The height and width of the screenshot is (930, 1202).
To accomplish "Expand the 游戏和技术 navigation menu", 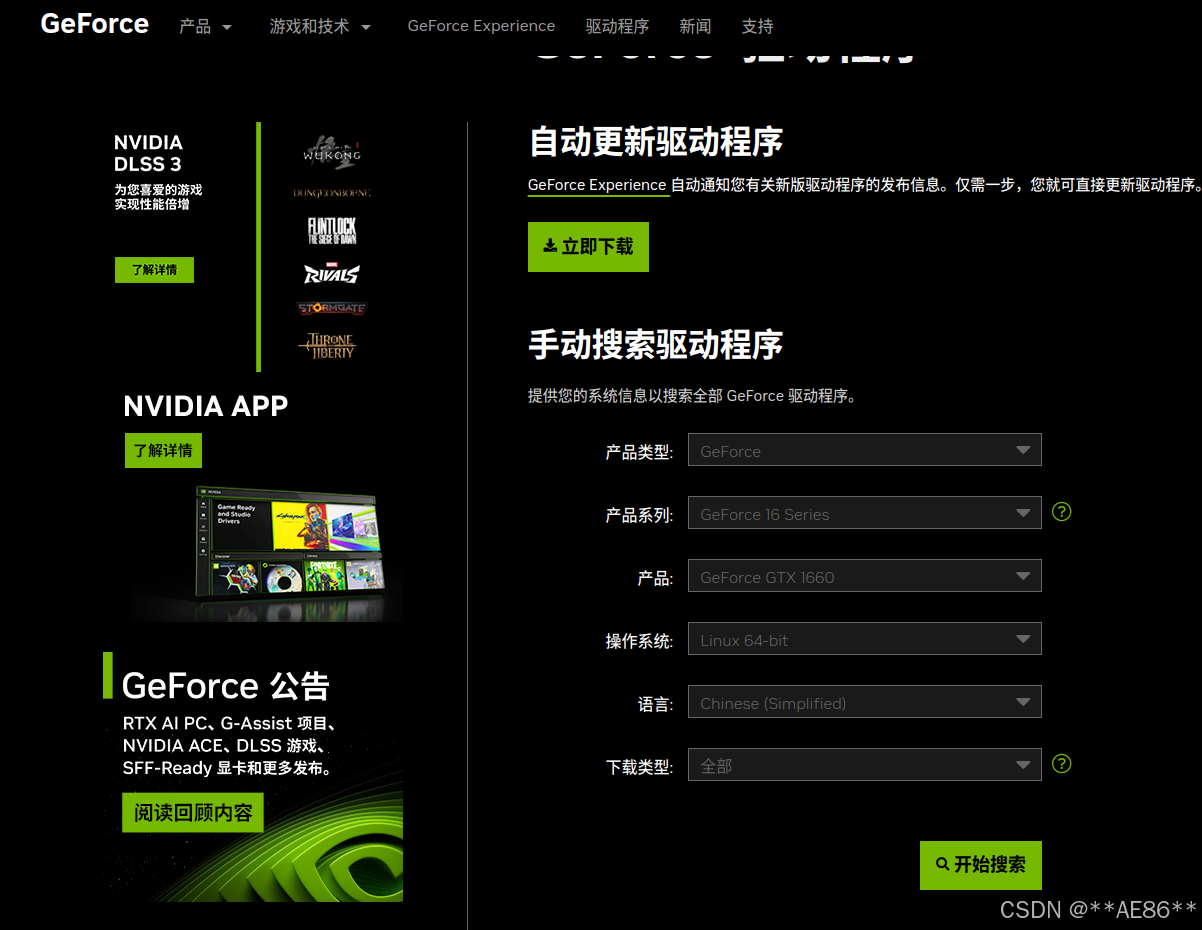I will [320, 27].
